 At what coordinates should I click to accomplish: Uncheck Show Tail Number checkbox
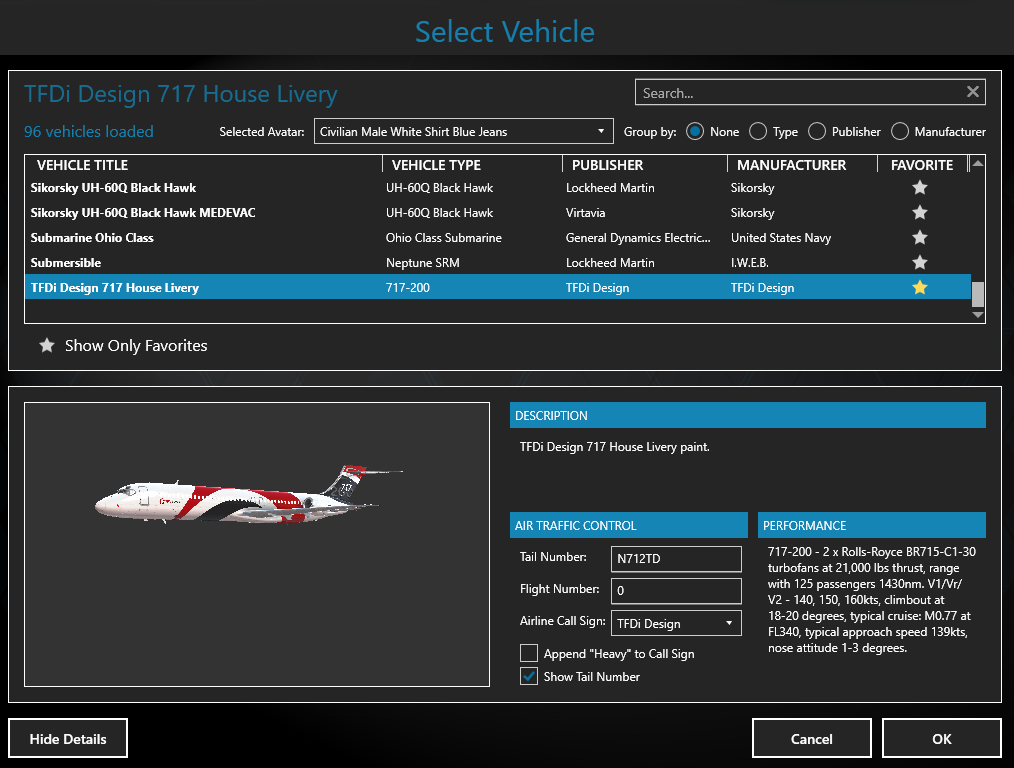pos(529,676)
